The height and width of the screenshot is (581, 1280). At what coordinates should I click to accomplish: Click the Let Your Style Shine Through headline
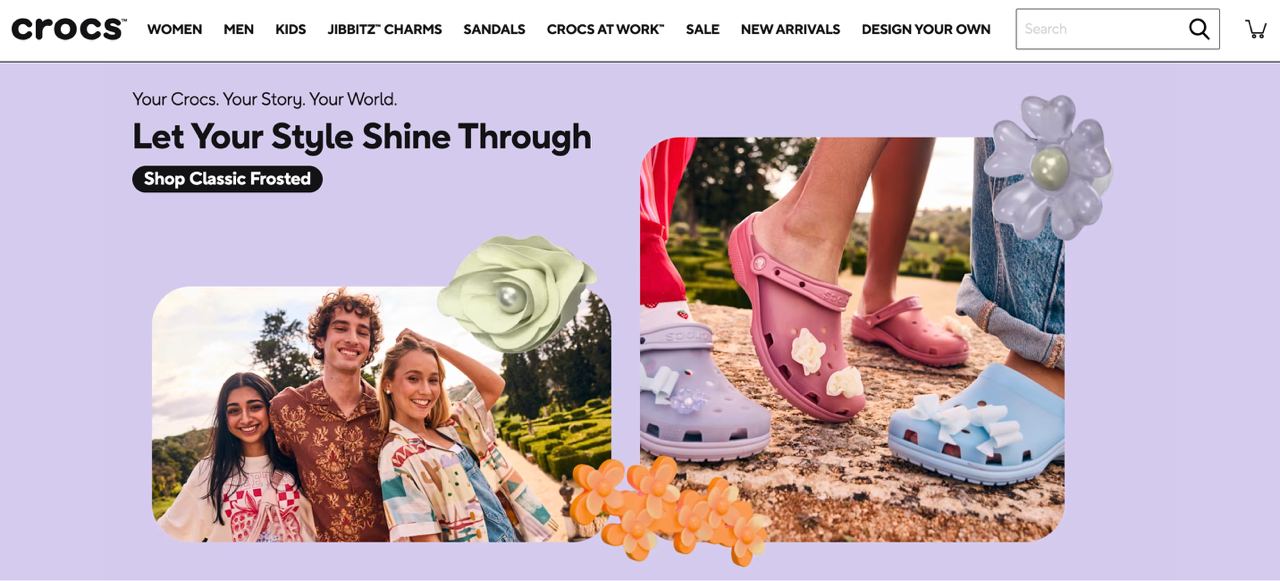click(x=362, y=137)
